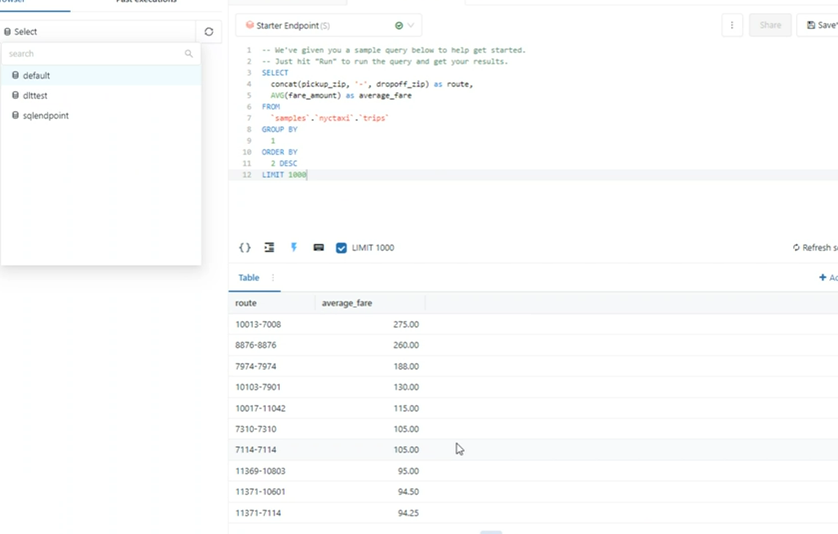Open the Past executions tab
Viewport: 838px width, 534px height.
coord(146,2)
